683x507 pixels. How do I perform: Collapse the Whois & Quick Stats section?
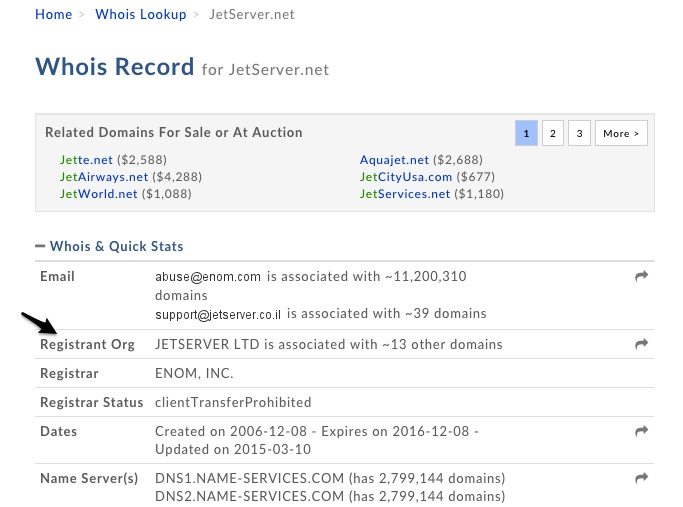pos(40,246)
